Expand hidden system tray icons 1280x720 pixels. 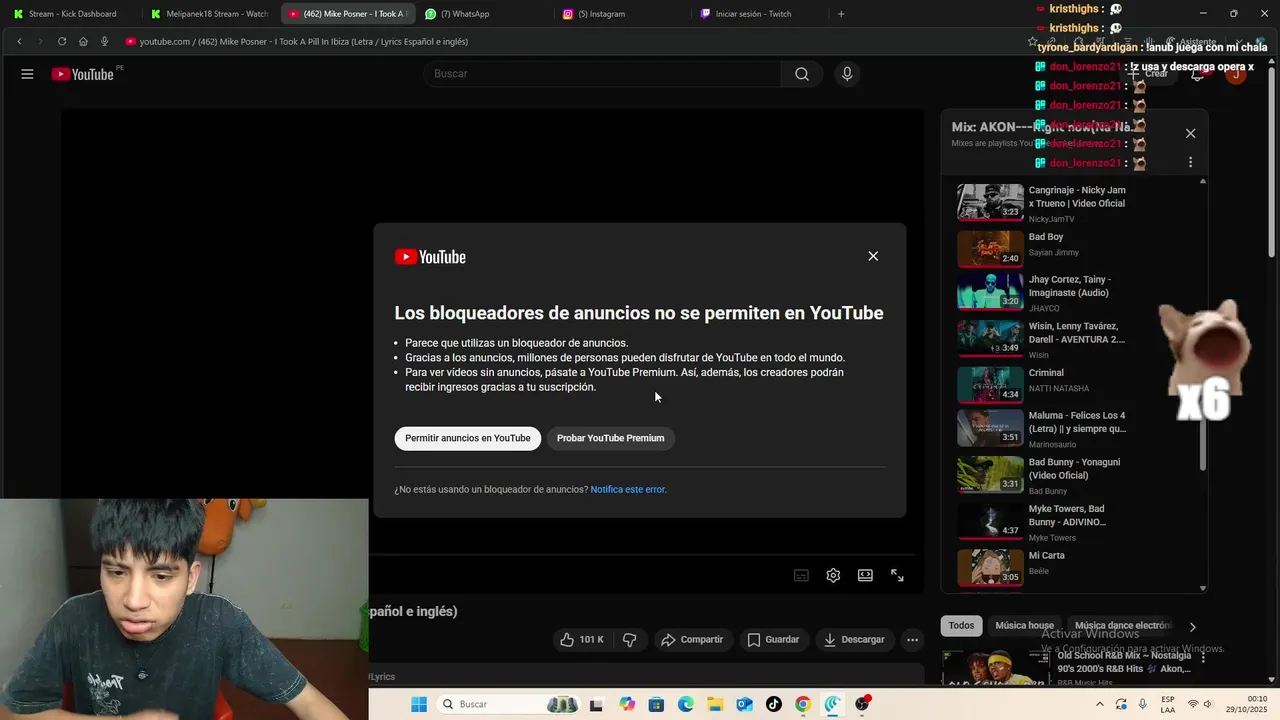click(x=1098, y=704)
